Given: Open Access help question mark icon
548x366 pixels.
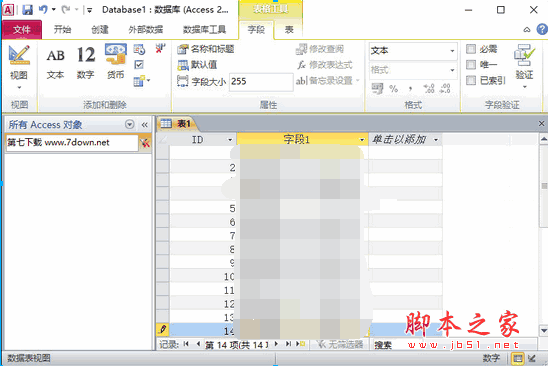Looking at the screenshot, I should pos(542,29).
